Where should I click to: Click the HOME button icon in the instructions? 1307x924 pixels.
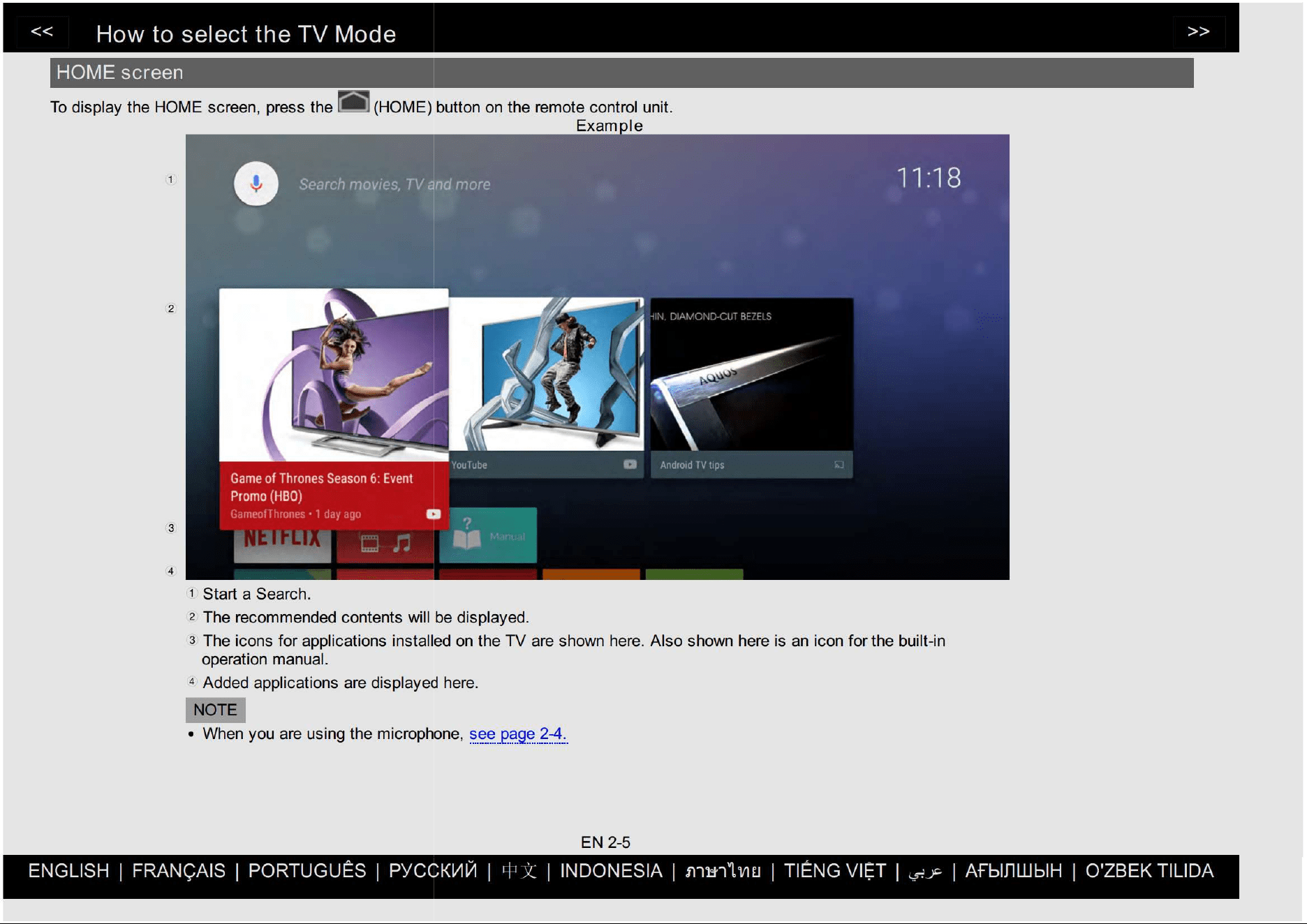[x=354, y=102]
